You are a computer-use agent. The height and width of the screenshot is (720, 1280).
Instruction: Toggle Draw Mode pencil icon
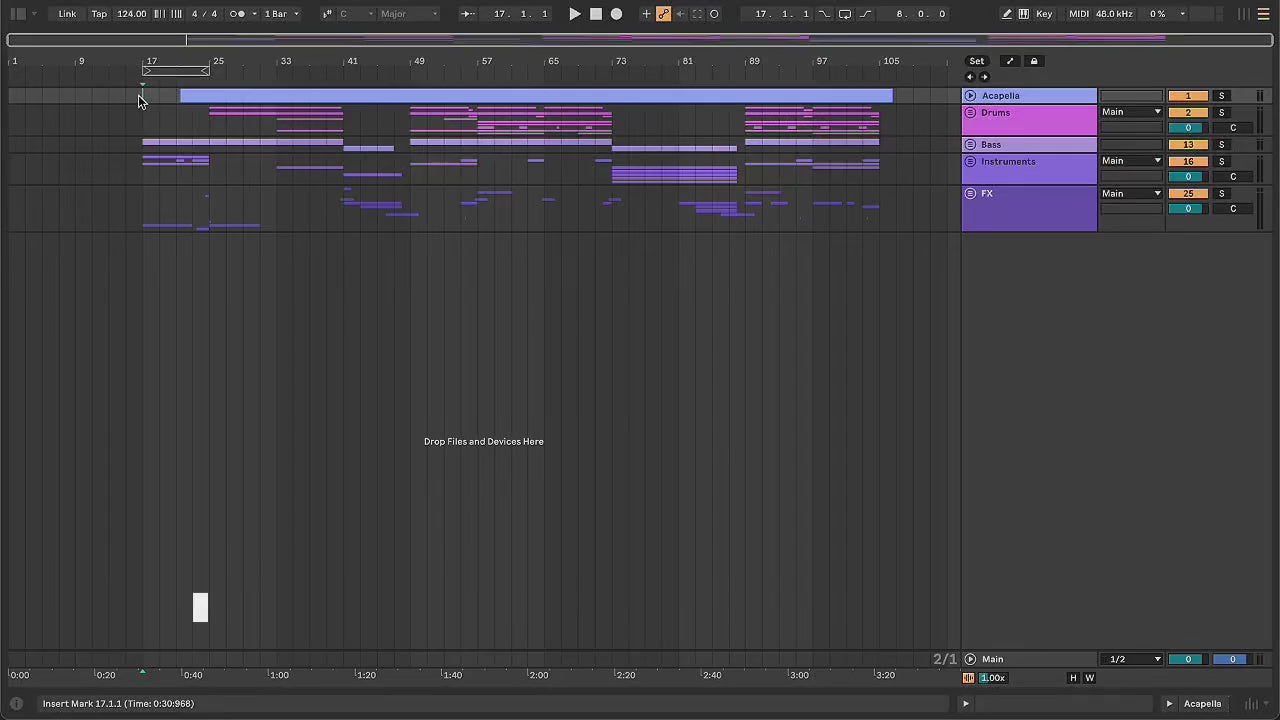coord(1006,14)
